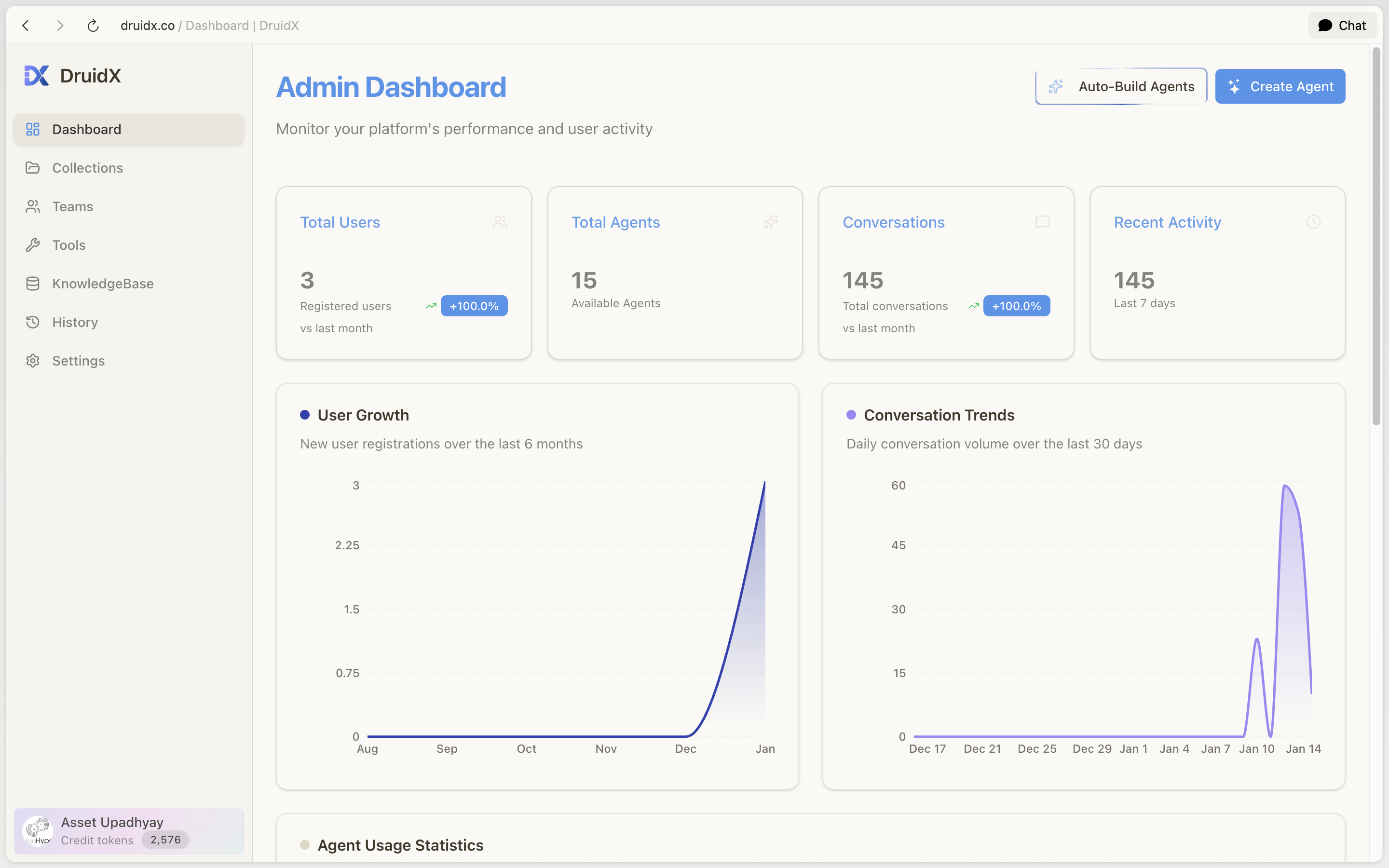This screenshot has width=1389, height=868.
Task: Open the Chat button at top right
Action: [x=1342, y=25]
